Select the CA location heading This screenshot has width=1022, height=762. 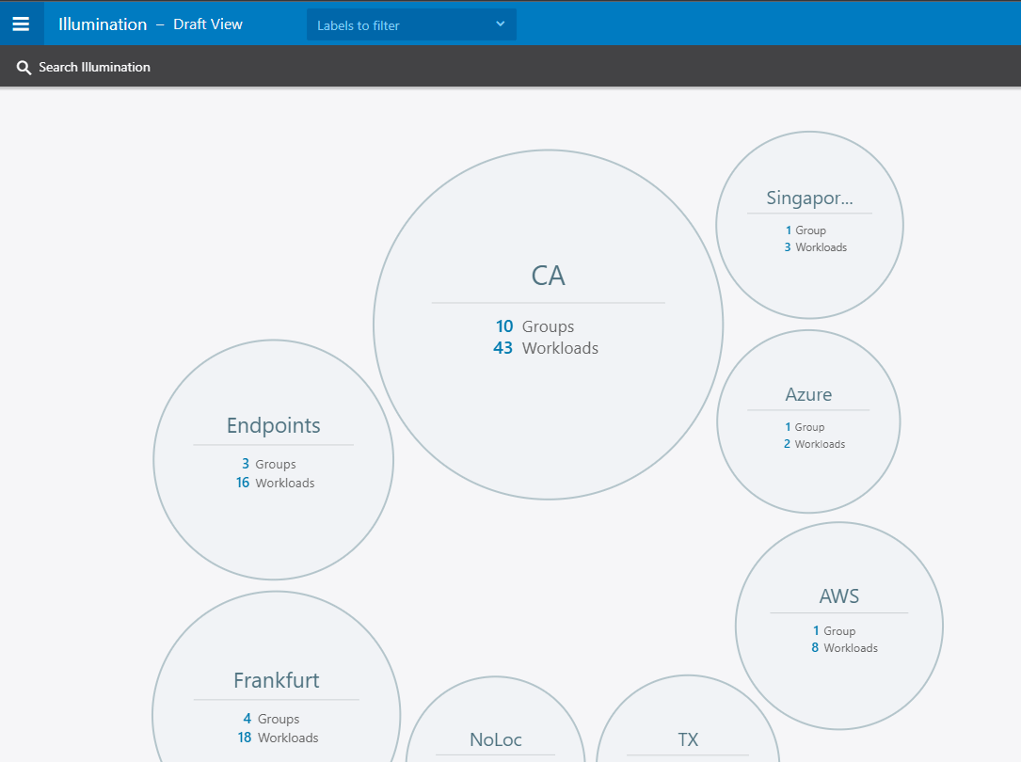pos(548,276)
